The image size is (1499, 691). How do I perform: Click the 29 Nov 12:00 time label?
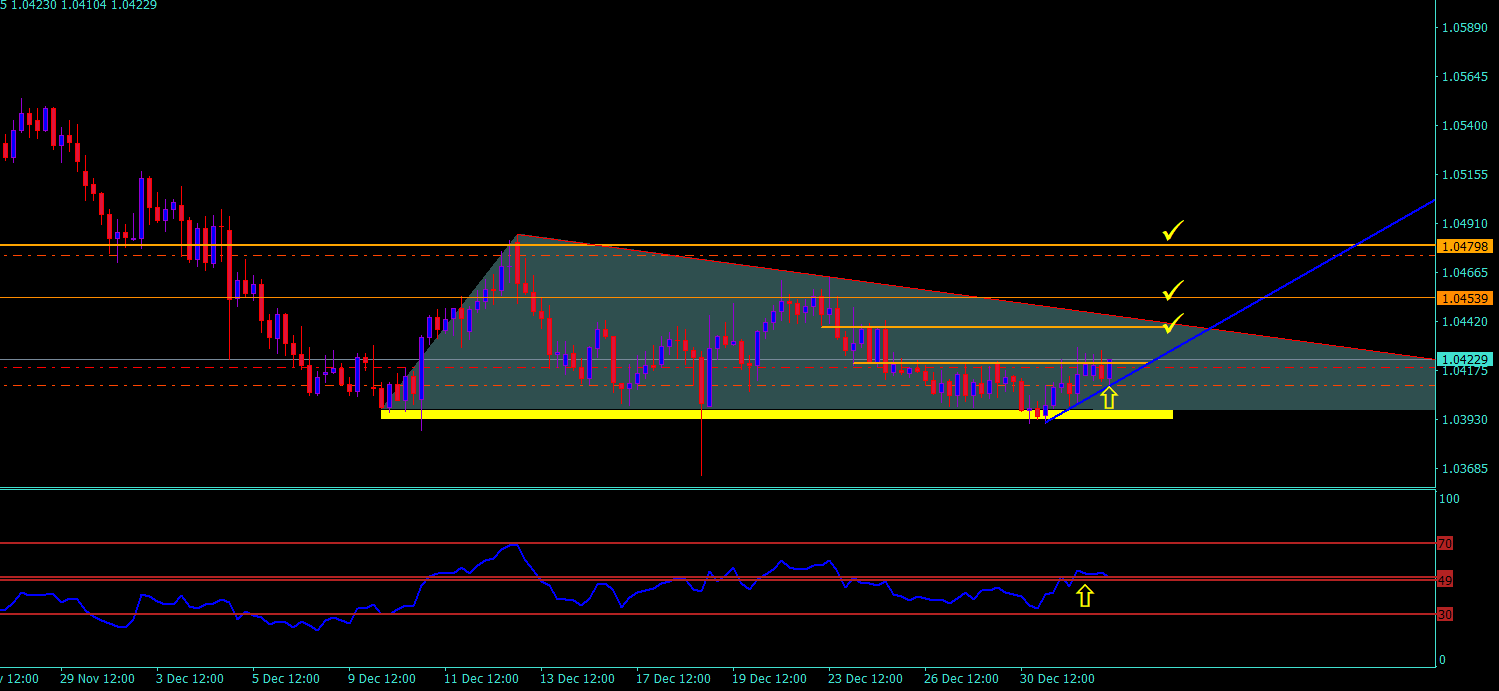pyautogui.click(x=97, y=679)
